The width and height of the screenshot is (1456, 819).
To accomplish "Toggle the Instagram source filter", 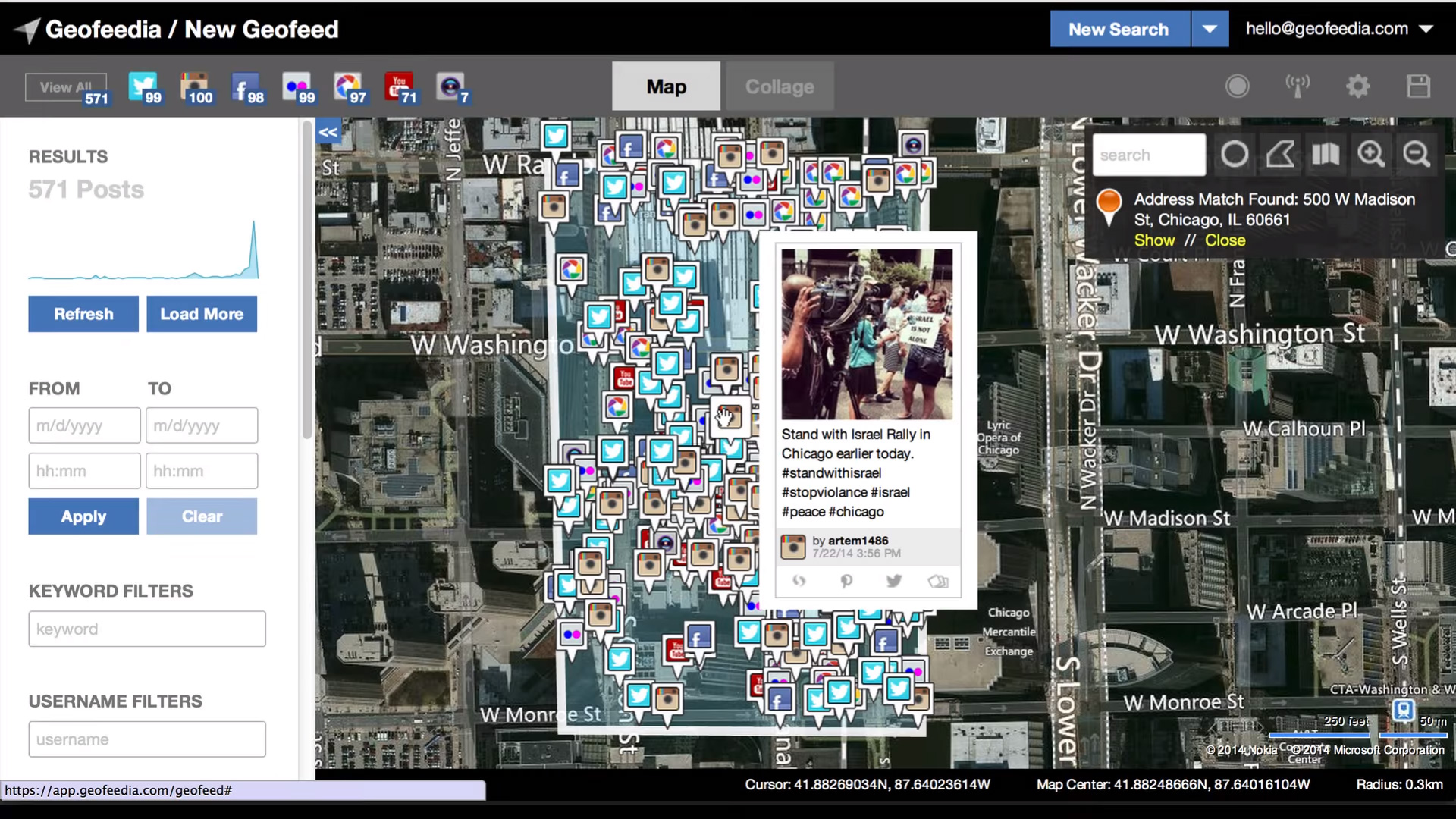I will [x=196, y=88].
